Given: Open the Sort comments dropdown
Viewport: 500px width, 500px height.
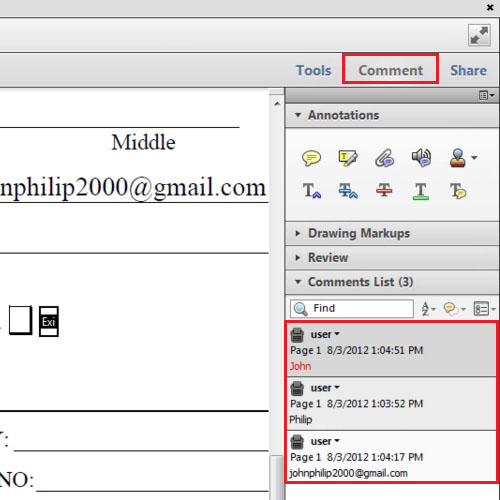Looking at the screenshot, I should pos(428,309).
